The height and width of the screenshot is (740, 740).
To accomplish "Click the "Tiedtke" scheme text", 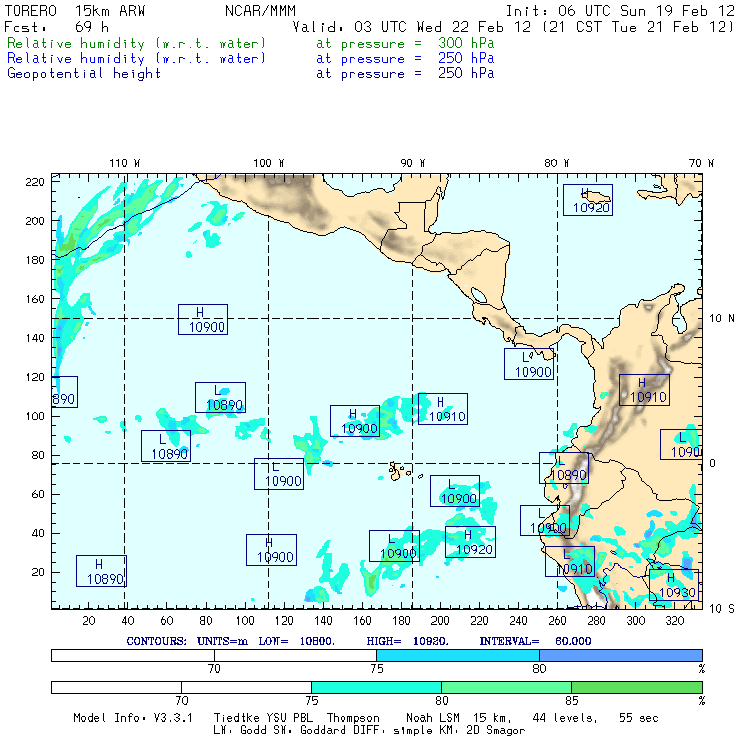I will click(236, 718).
